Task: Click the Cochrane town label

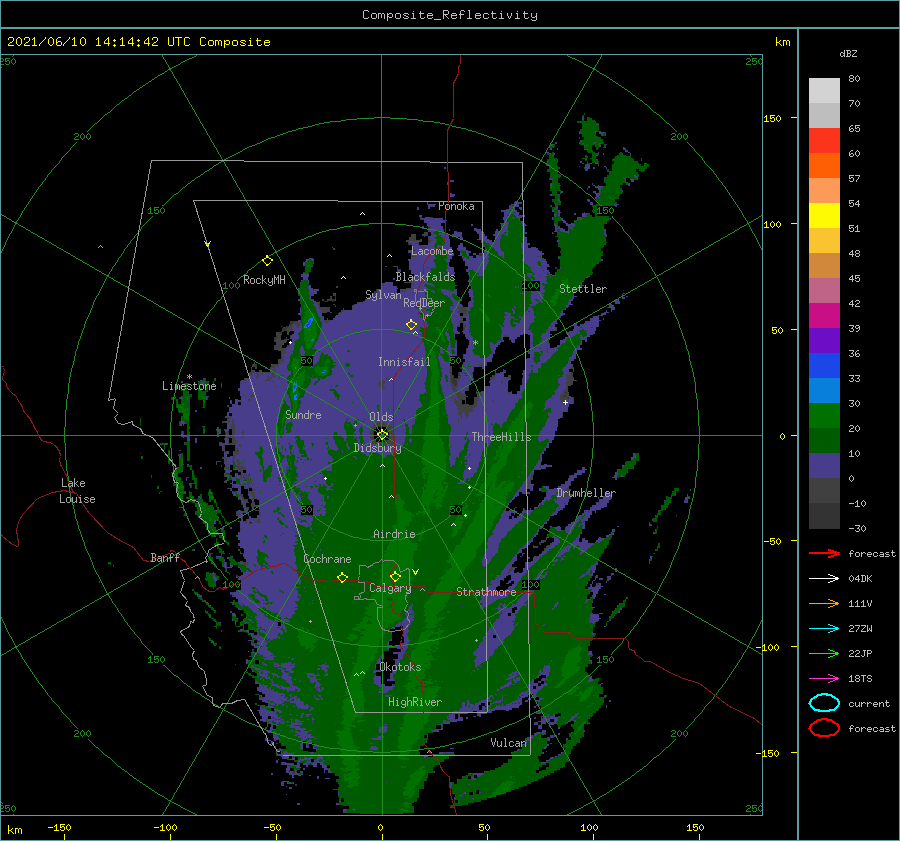Action: tap(327, 559)
